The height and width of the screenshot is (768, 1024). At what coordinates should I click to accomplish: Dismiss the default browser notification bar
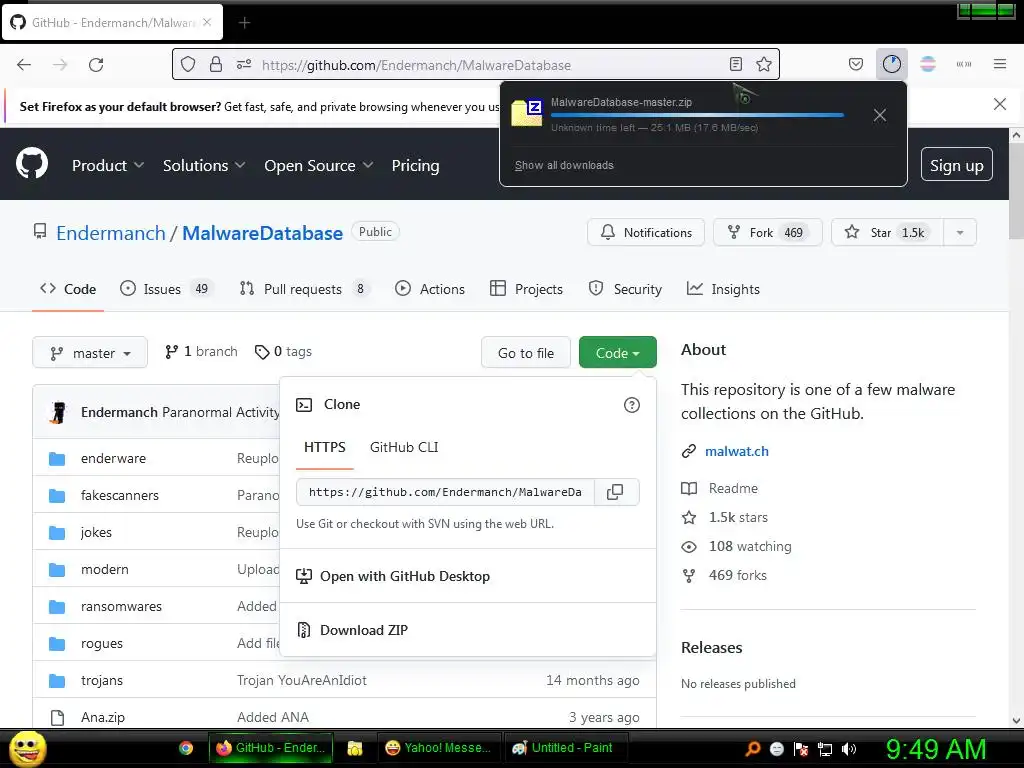[1000, 104]
